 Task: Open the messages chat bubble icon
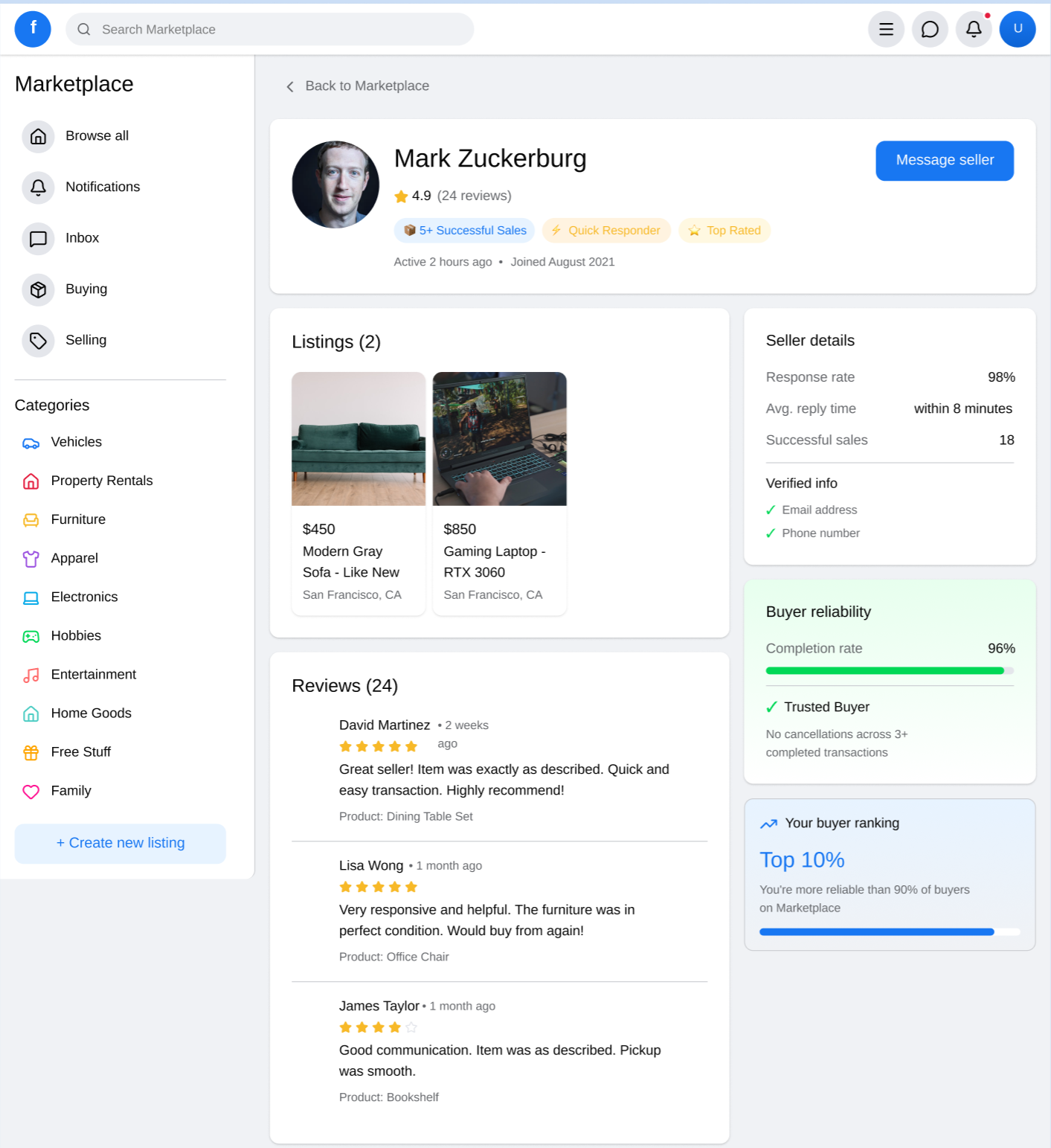click(930, 29)
